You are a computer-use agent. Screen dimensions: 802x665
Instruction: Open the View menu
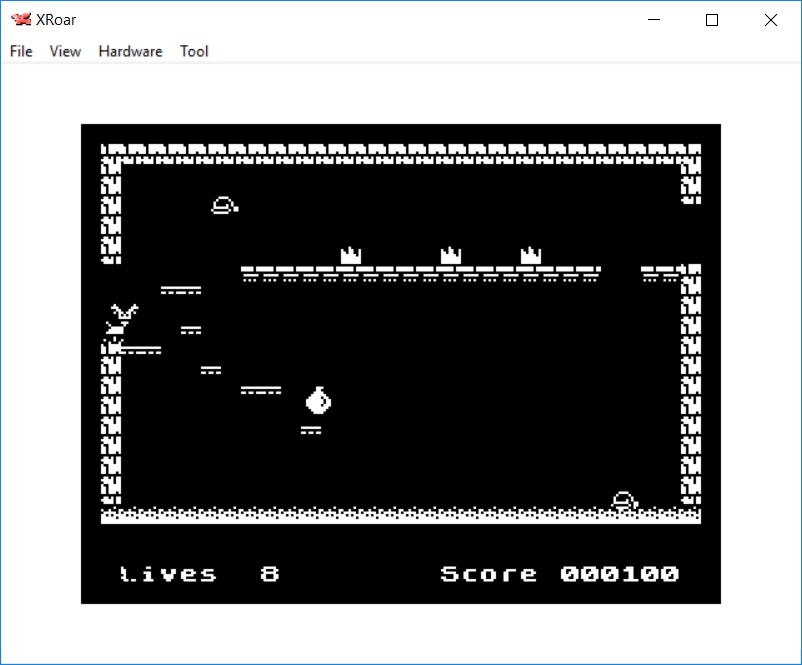tap(65, 51)
